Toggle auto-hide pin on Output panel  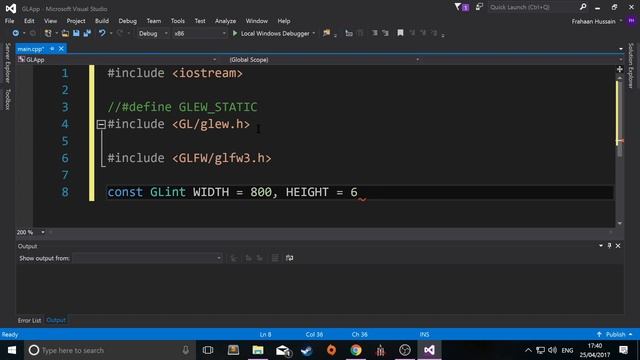click(x=609, y=246)
